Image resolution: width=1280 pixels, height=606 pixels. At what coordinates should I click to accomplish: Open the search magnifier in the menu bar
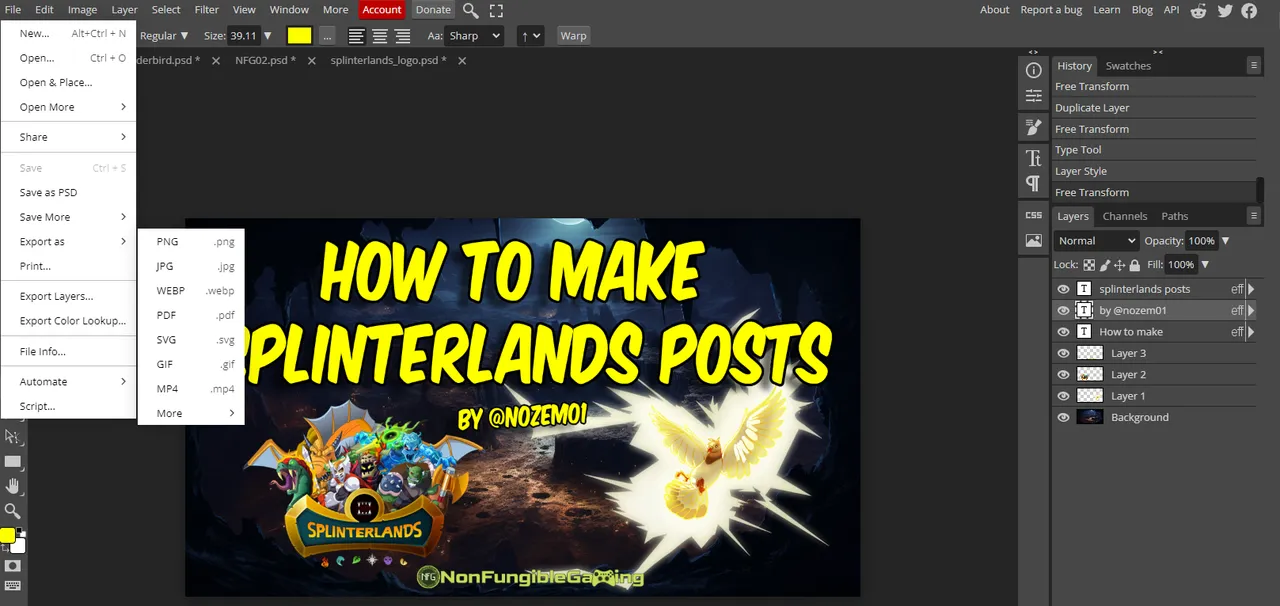470,10
